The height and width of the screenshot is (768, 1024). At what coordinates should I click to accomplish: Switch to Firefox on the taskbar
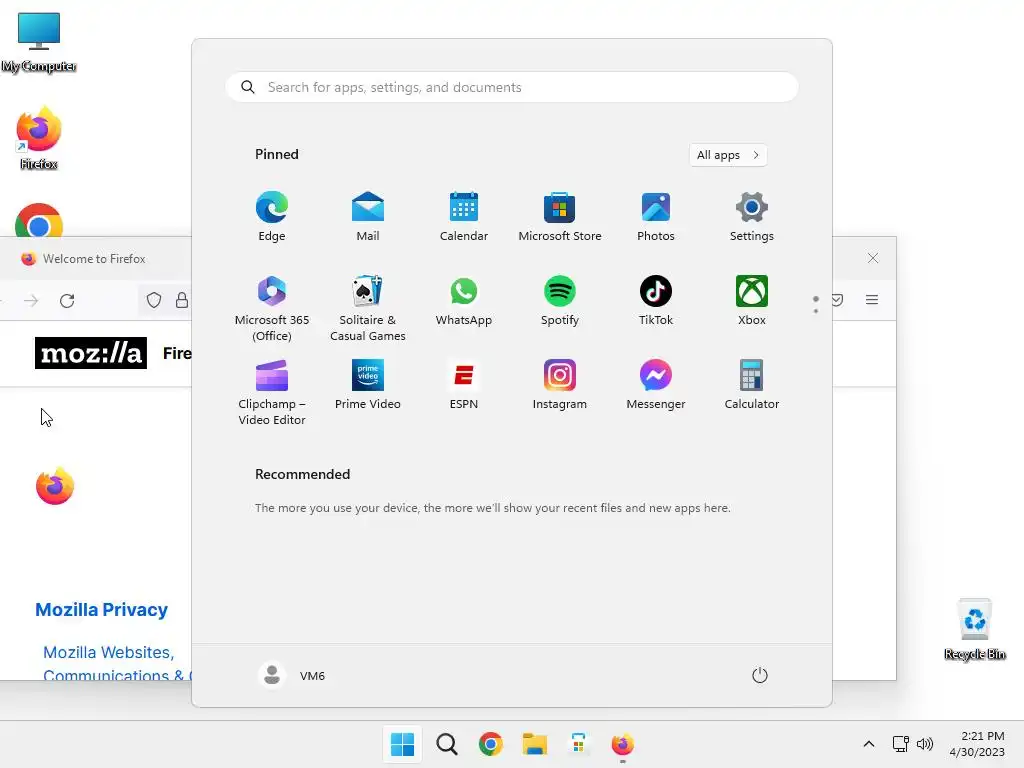(x=622, y=744)
